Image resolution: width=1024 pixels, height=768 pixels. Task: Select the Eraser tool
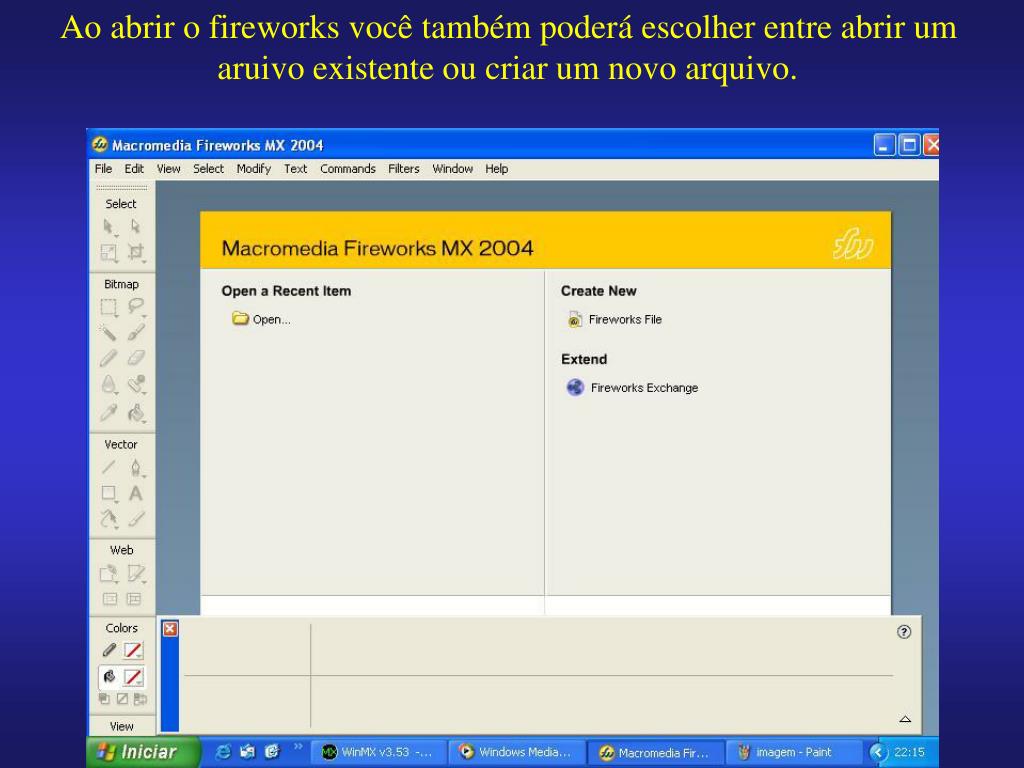click(x=136, y=358)
